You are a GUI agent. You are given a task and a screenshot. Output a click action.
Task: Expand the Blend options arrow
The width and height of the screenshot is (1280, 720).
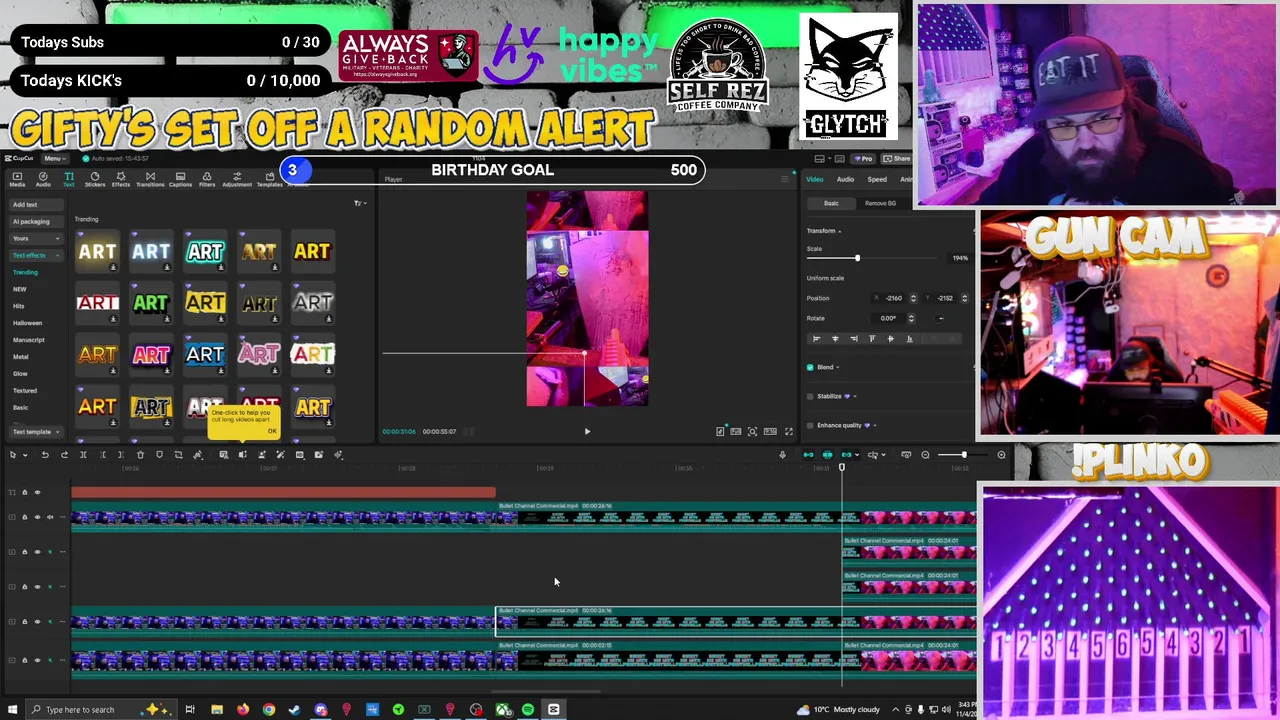pyautogui.click(x=837, y=367)
